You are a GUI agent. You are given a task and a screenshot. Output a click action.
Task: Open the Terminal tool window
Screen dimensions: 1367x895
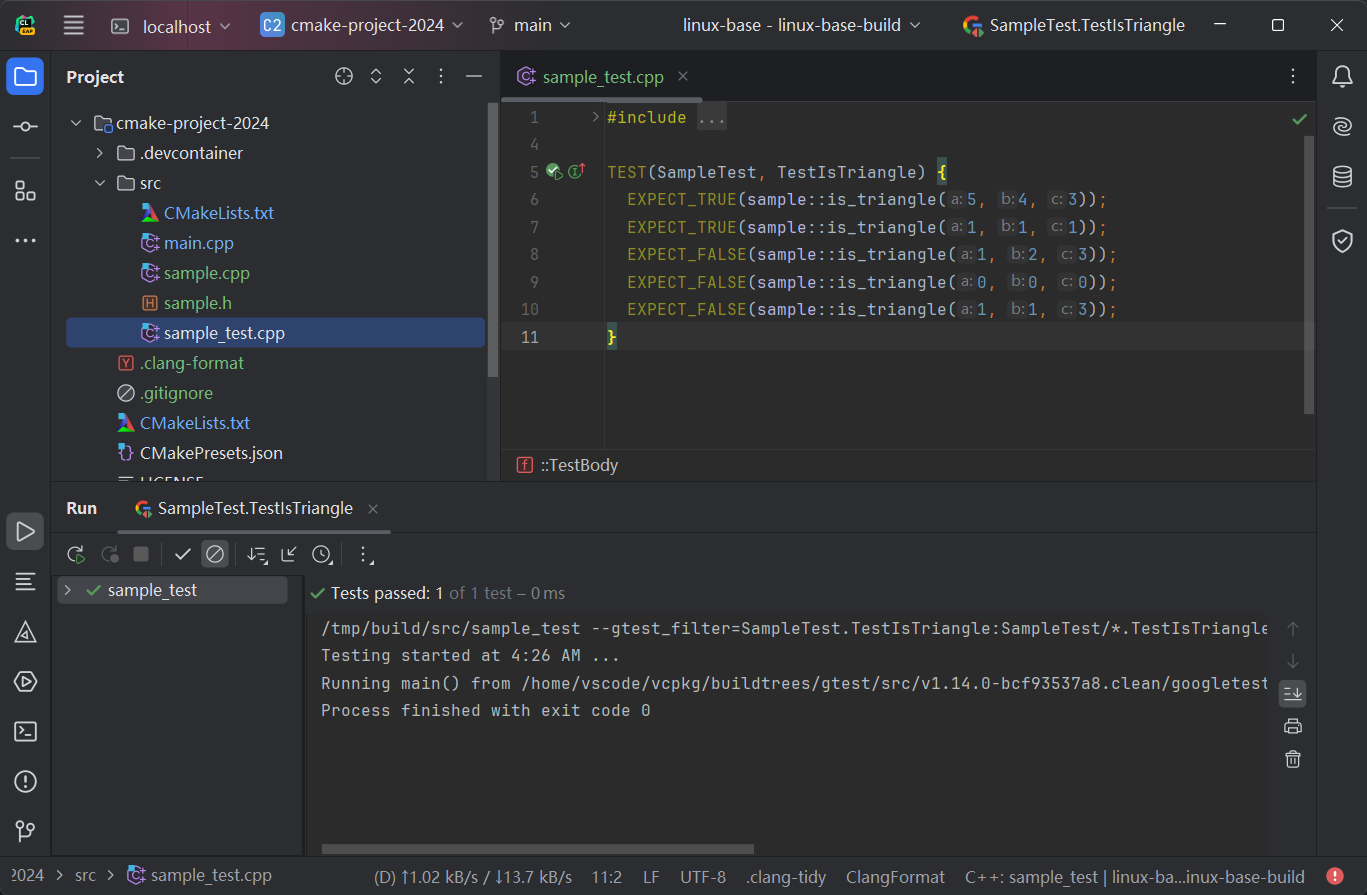(25, 731)
